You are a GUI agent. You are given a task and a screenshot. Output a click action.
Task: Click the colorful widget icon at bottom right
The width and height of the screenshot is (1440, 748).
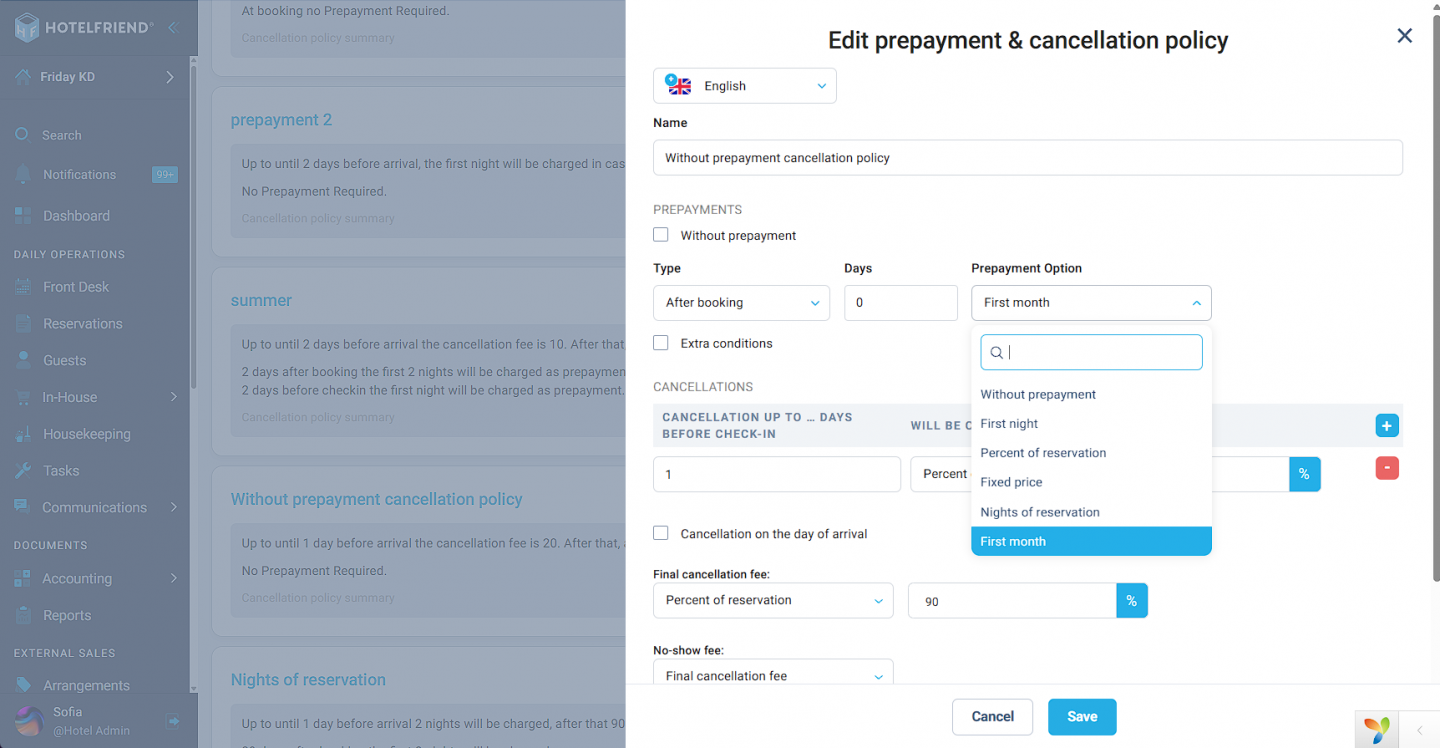pyautogui.click(x=1377, y=730)
